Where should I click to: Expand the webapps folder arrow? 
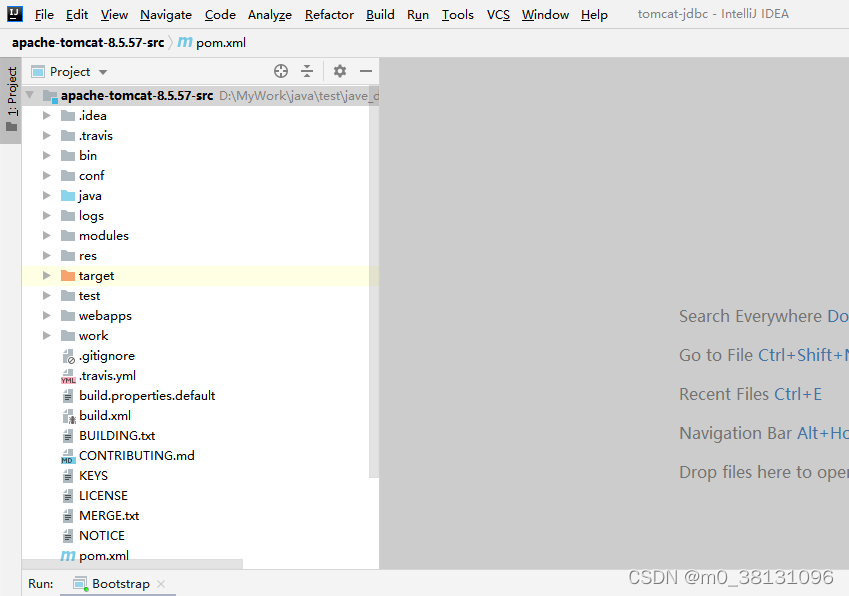coord(47,316)
